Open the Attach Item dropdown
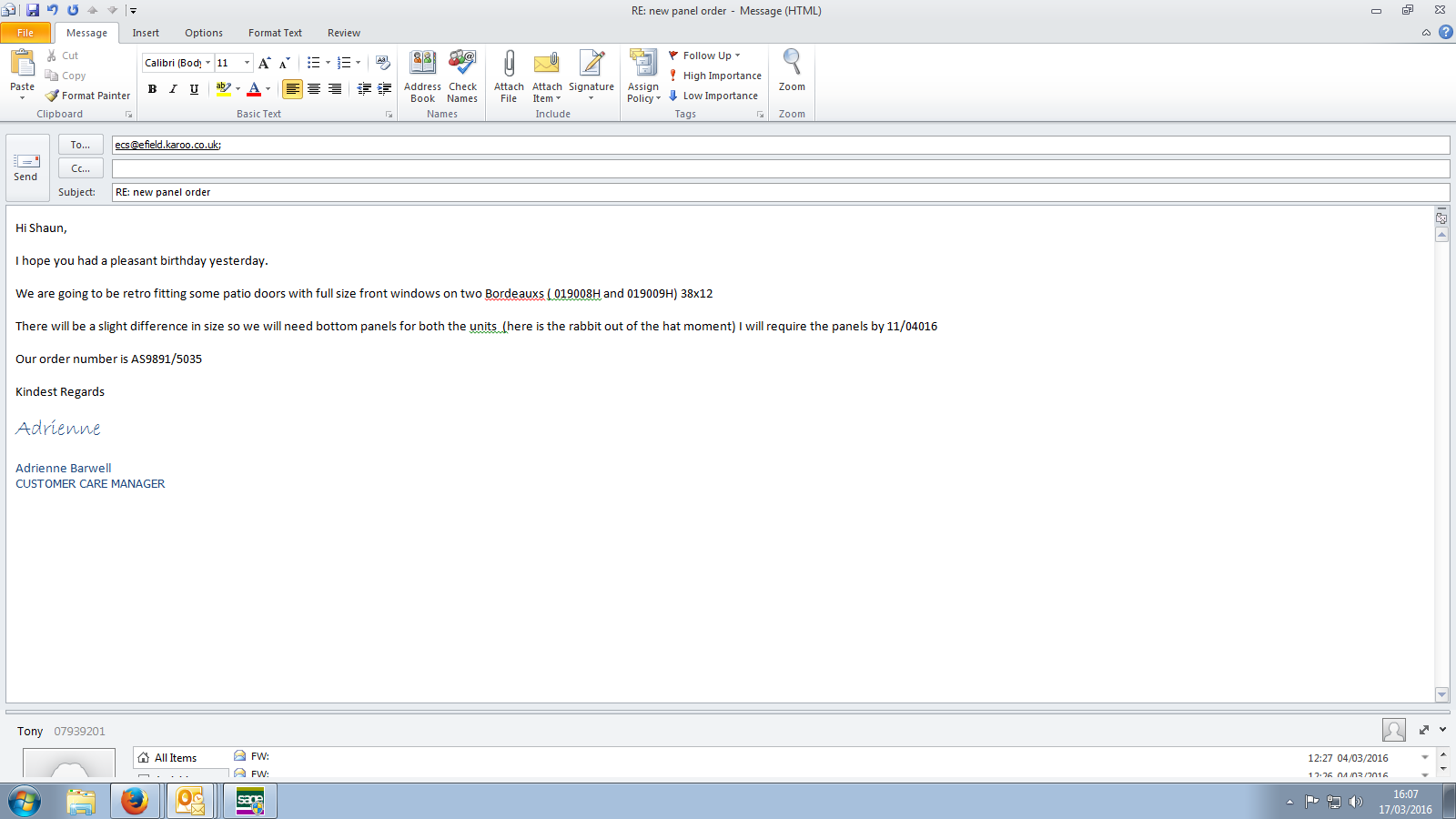 pos(547,93)
